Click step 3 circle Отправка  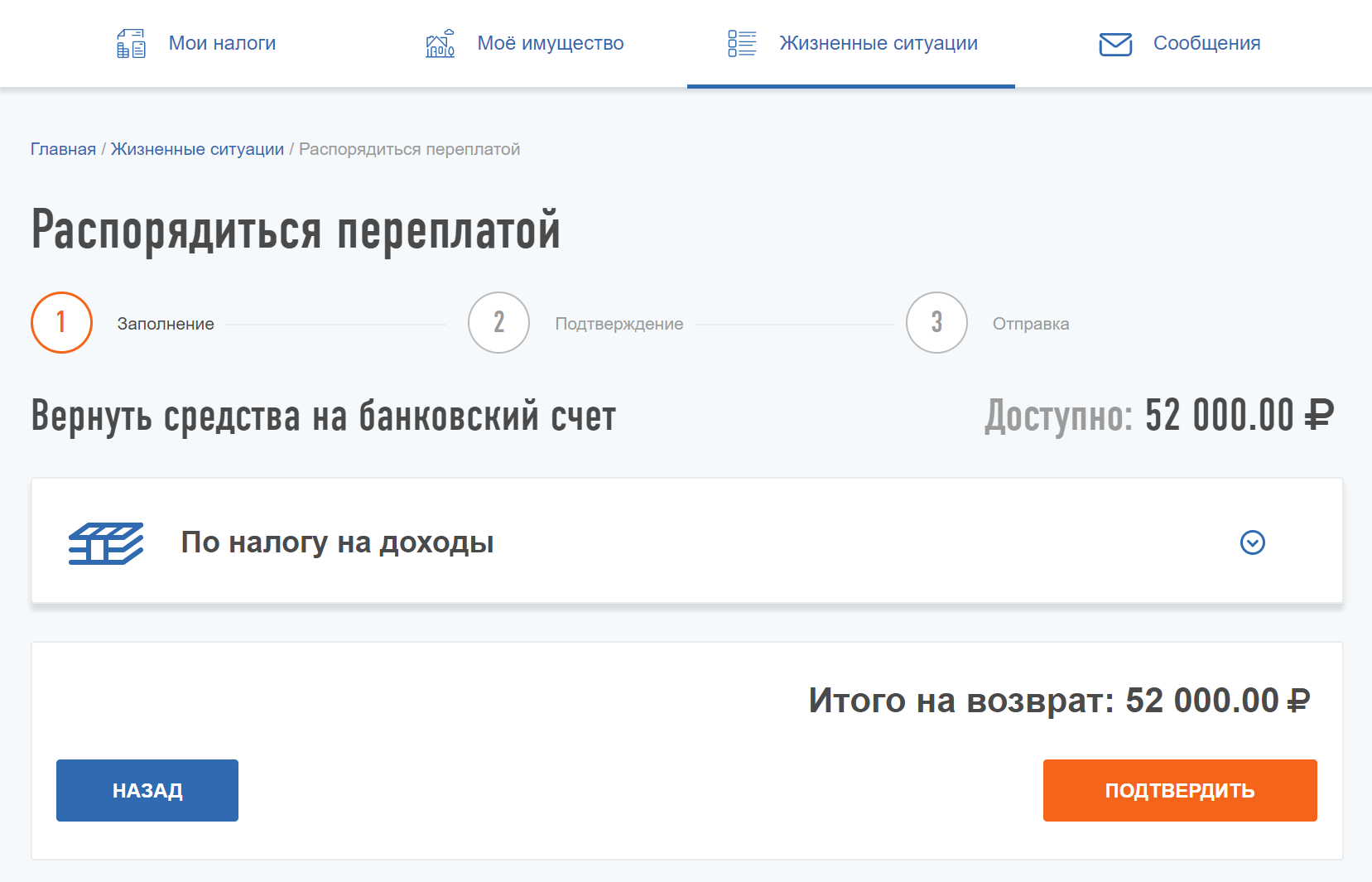936,322
